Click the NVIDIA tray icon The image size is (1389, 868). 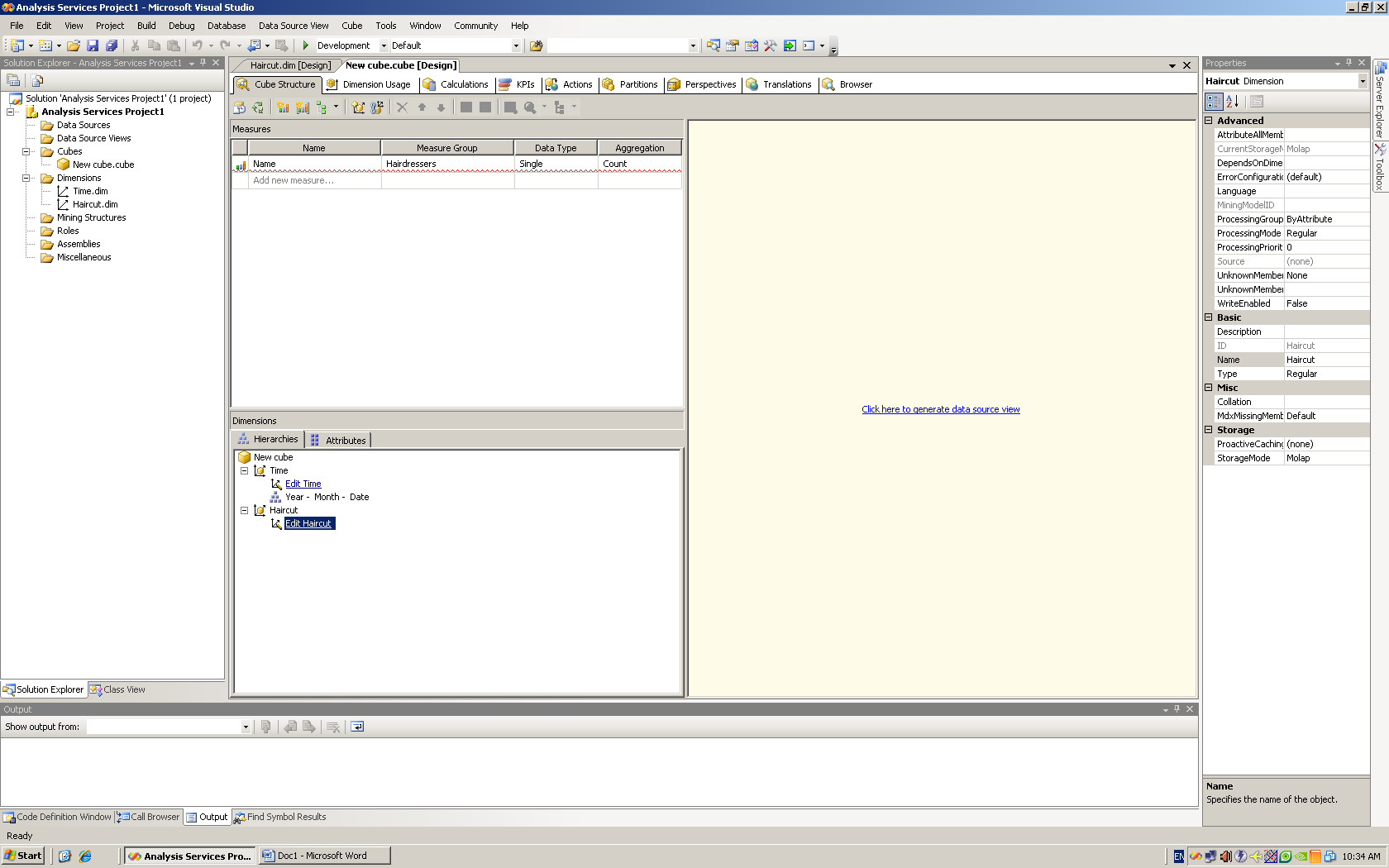[x=1301, y=856]
